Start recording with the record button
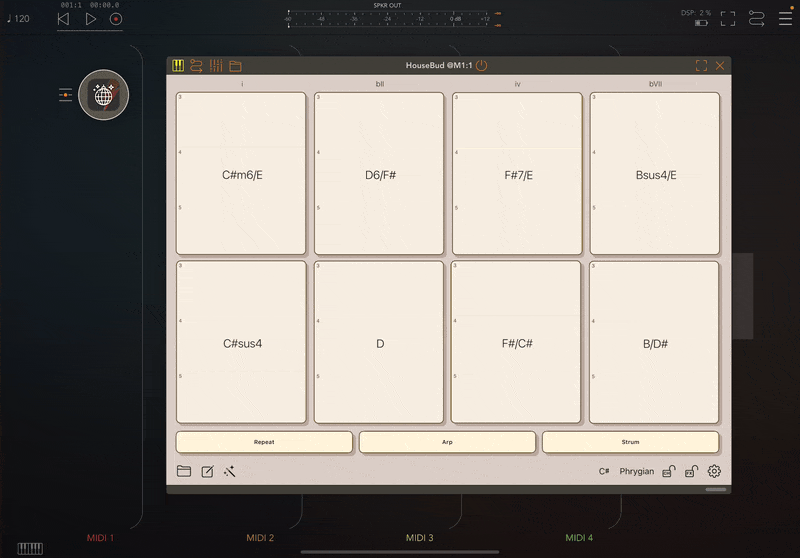This screenshot has height=558, width=800. click(116, 19)
